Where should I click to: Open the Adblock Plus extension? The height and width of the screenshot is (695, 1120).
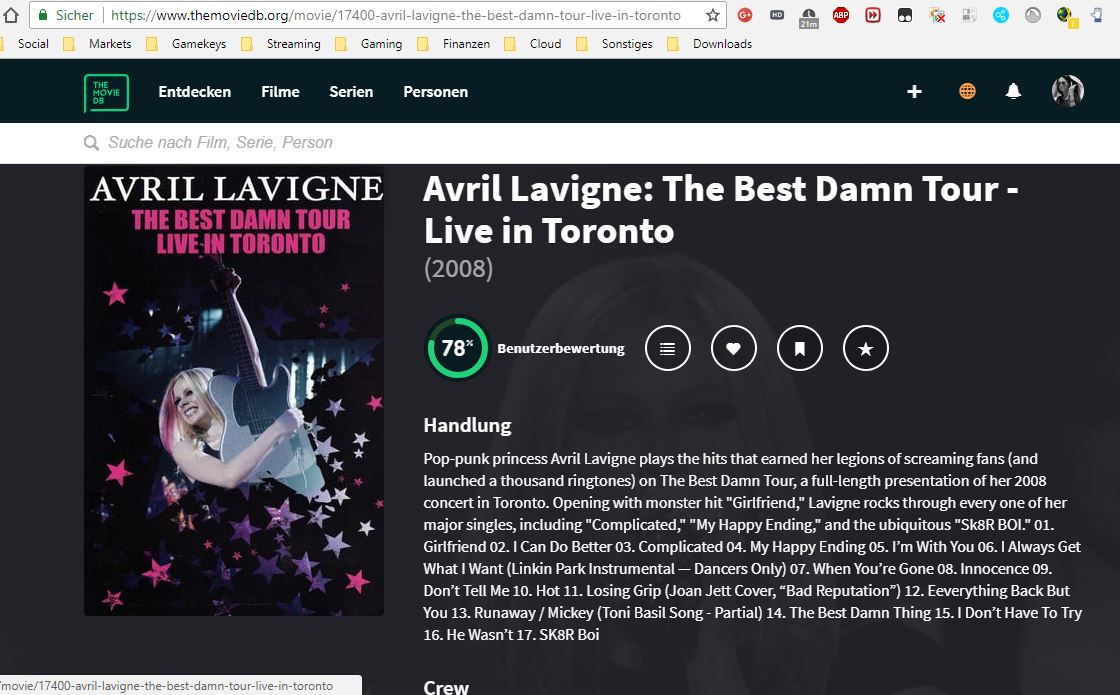[841, 15]
